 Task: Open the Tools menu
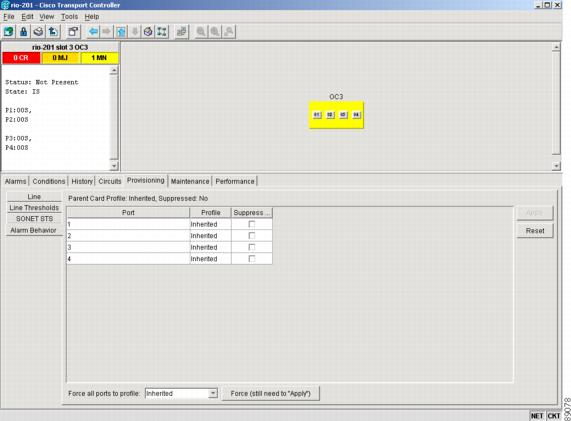[69, 17]
